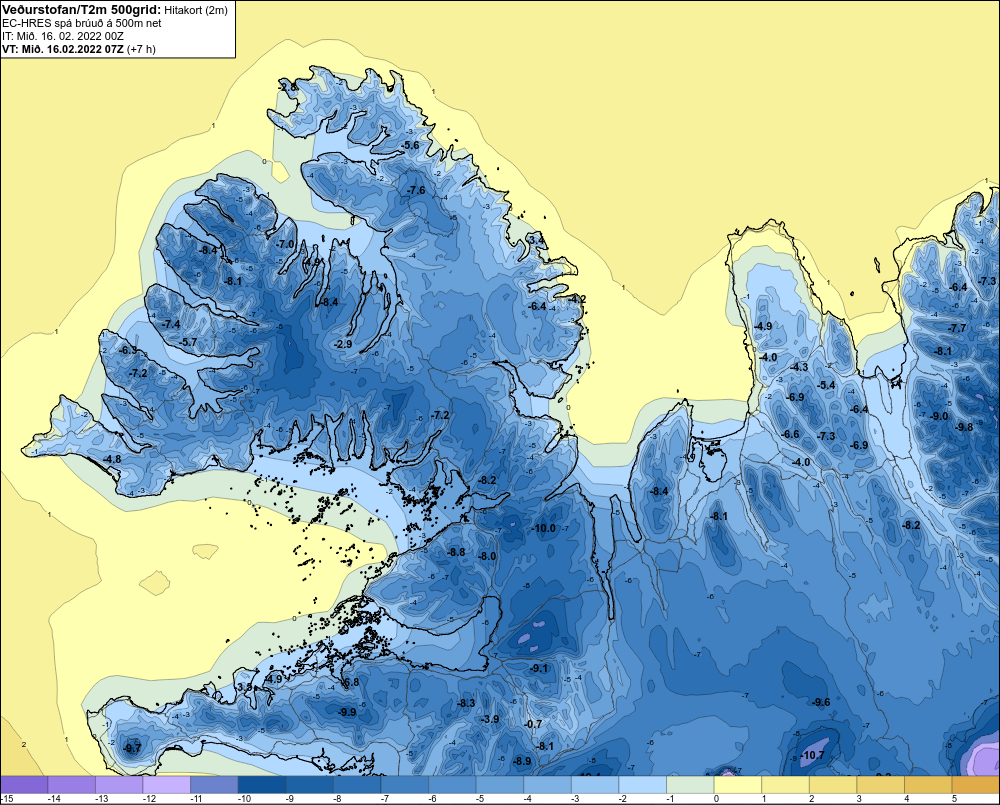Click the -5.7 temperature label
The height and width of the screenshot is (805, 1000).
pyautogui.click(x=189, y=343)
